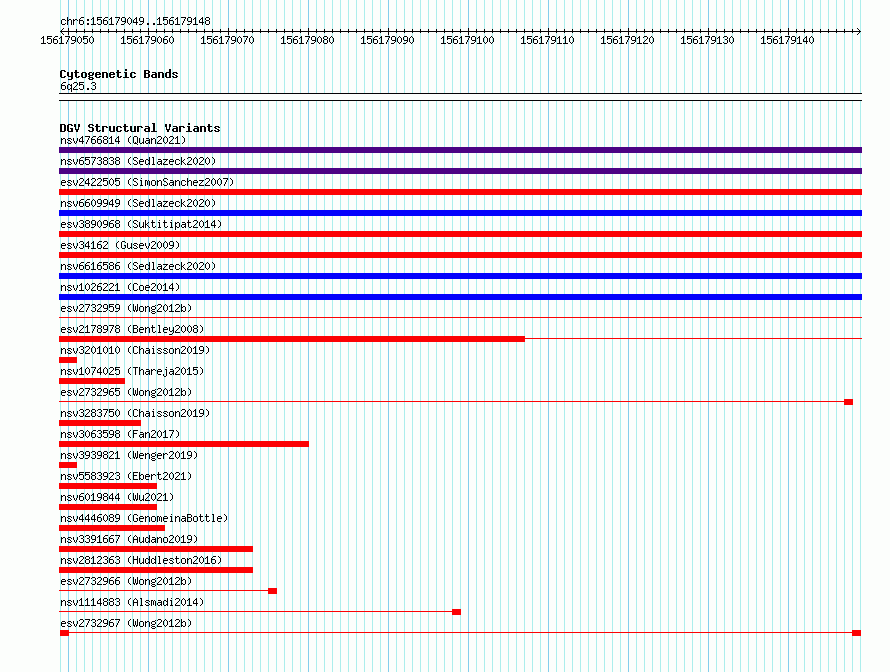
Task: Open esv3890968 (Suktitipat2014) label
Action: [141, 224]
